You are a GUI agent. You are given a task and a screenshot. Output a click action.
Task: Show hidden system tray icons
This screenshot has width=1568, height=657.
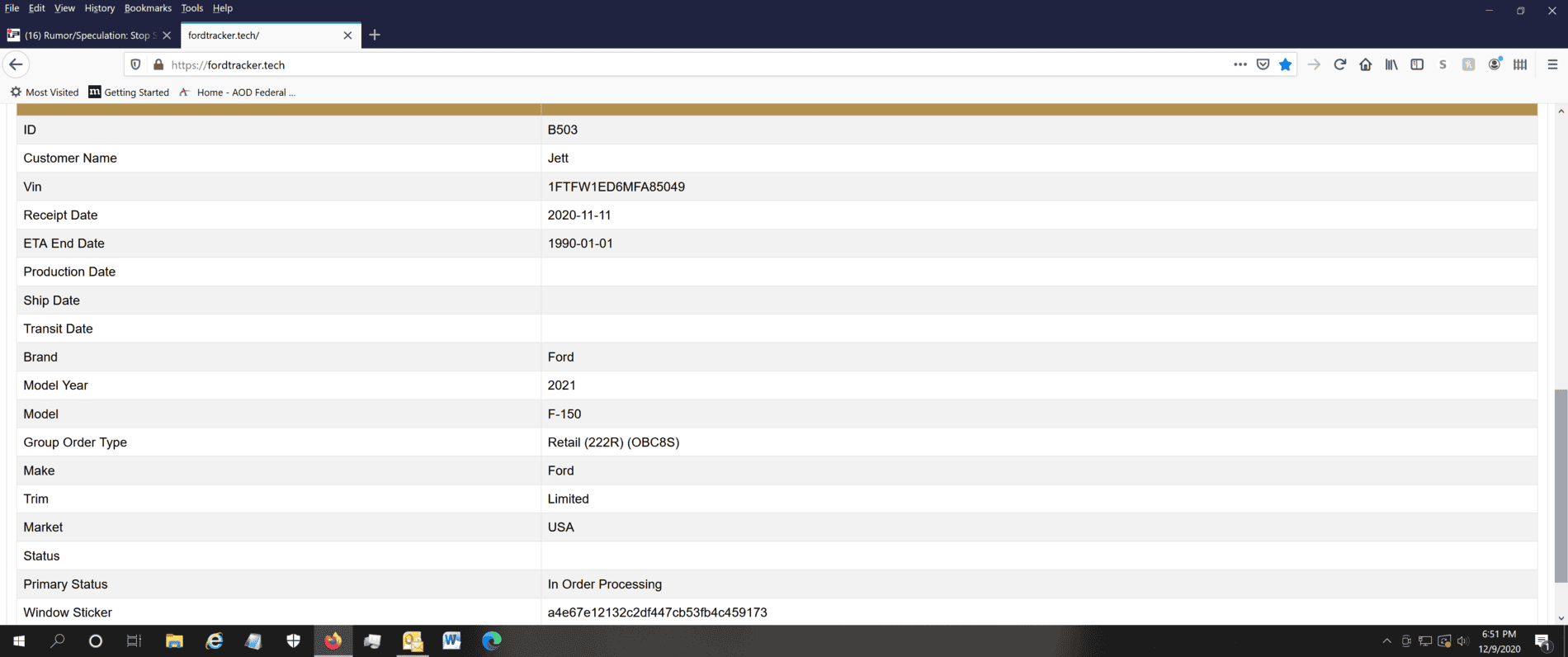1386,641
